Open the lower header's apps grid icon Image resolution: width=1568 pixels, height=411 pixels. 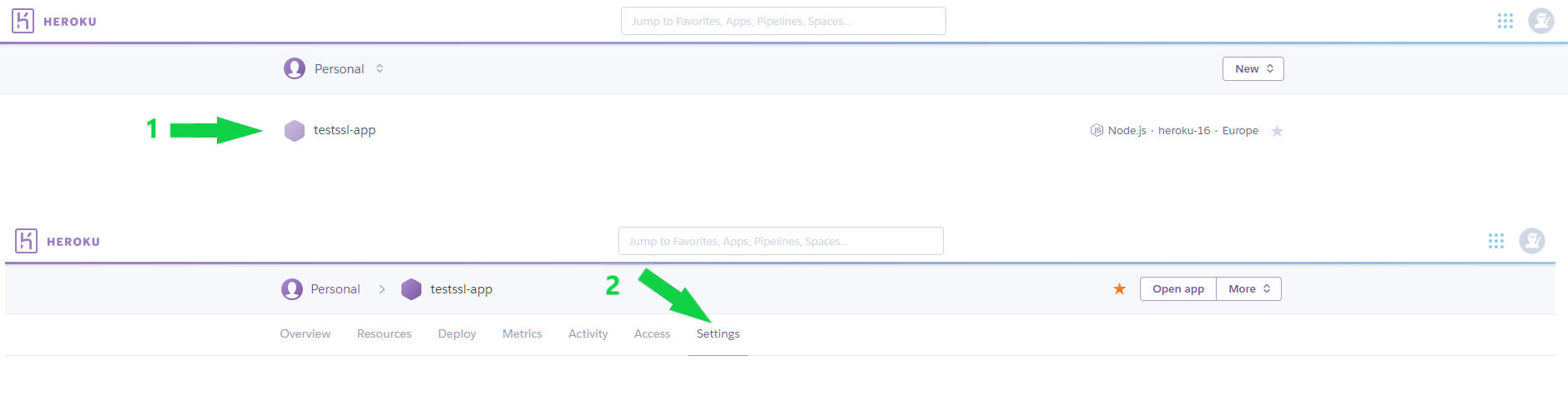tap(1495, 241)
